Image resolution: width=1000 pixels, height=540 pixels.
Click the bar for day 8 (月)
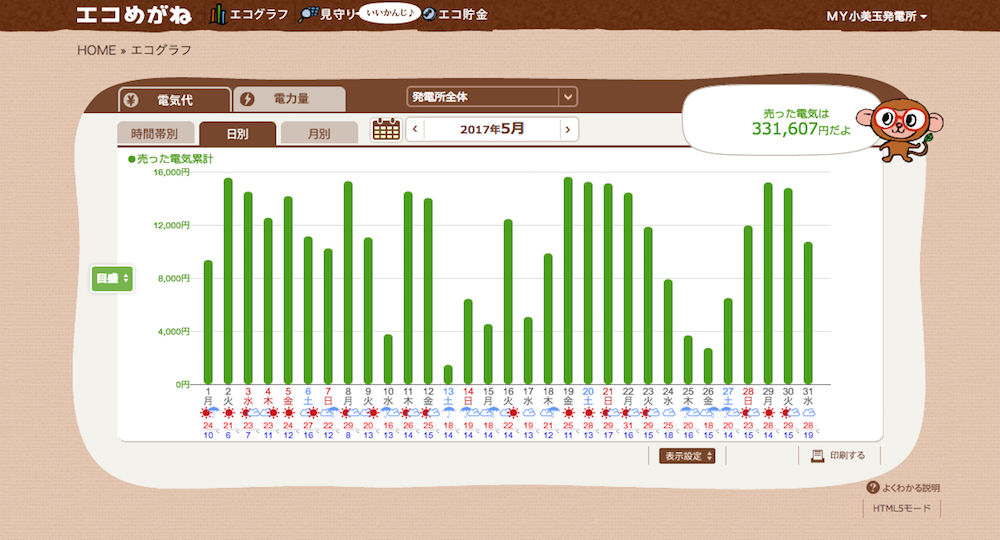click(348, 282)
